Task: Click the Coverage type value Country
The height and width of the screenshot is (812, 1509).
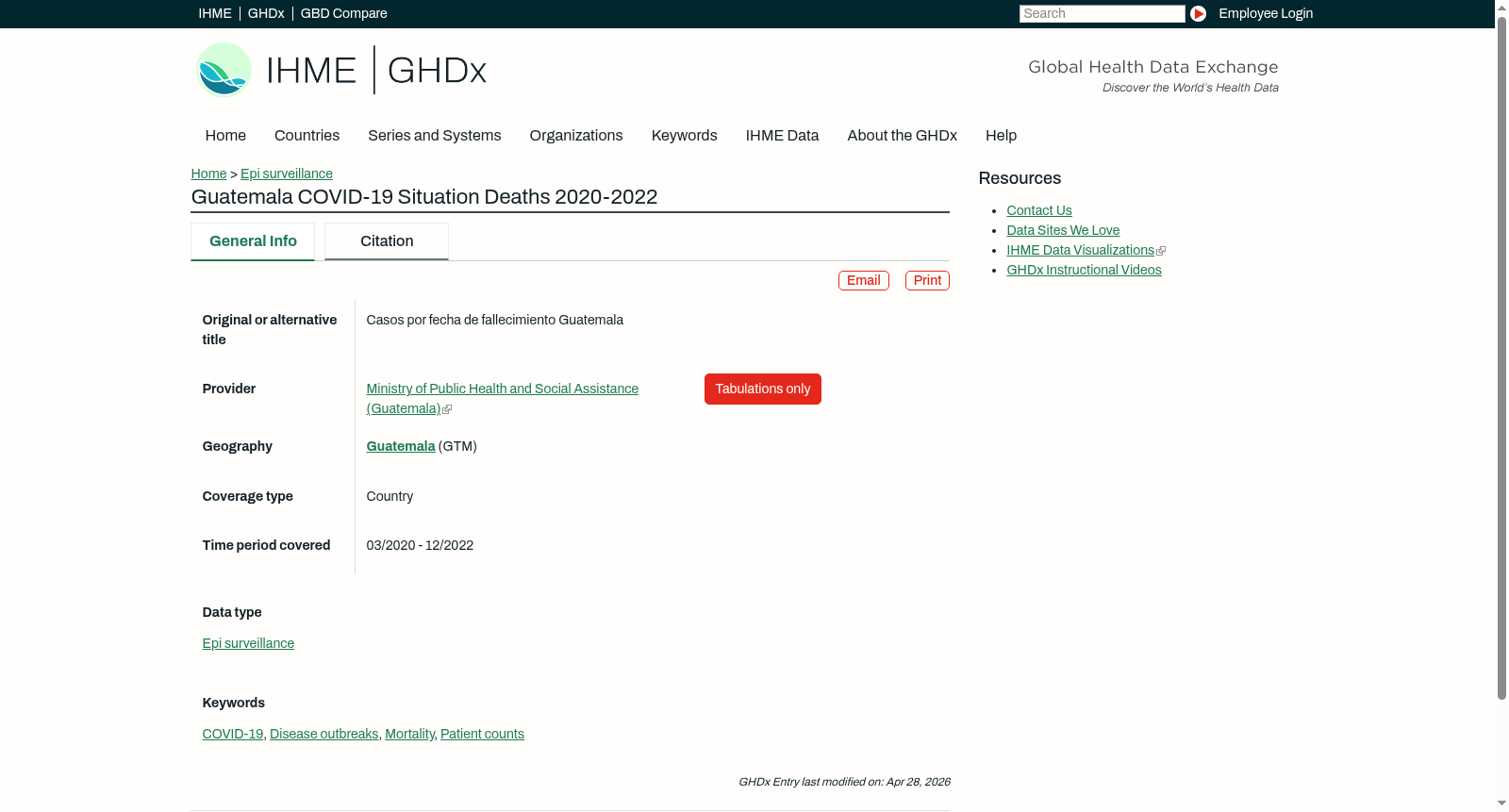Action: (x=390, y=496)
